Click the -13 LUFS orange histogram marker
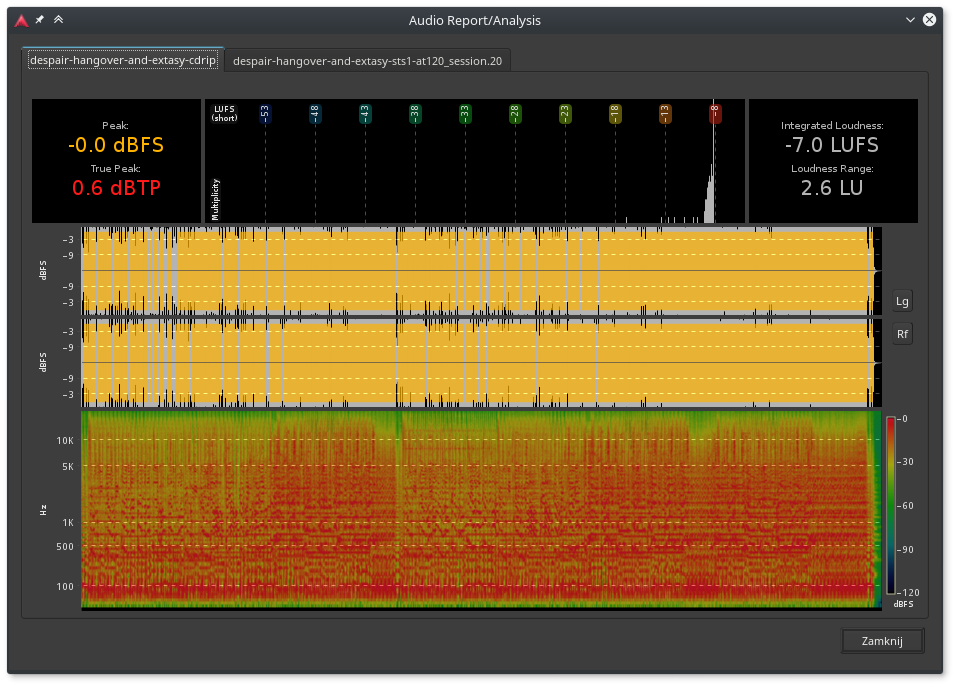This screenshot has width=956, height=687. 664,114
